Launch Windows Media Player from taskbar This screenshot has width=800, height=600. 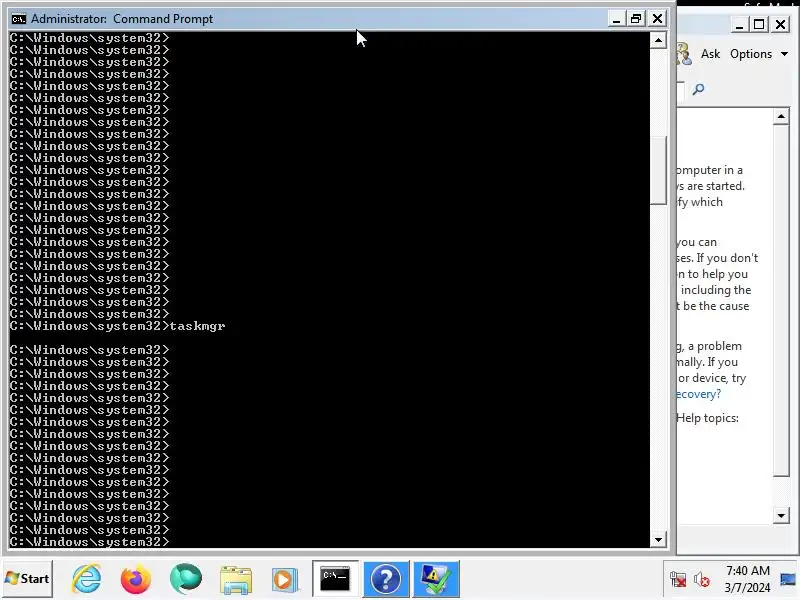coord(284,580)
